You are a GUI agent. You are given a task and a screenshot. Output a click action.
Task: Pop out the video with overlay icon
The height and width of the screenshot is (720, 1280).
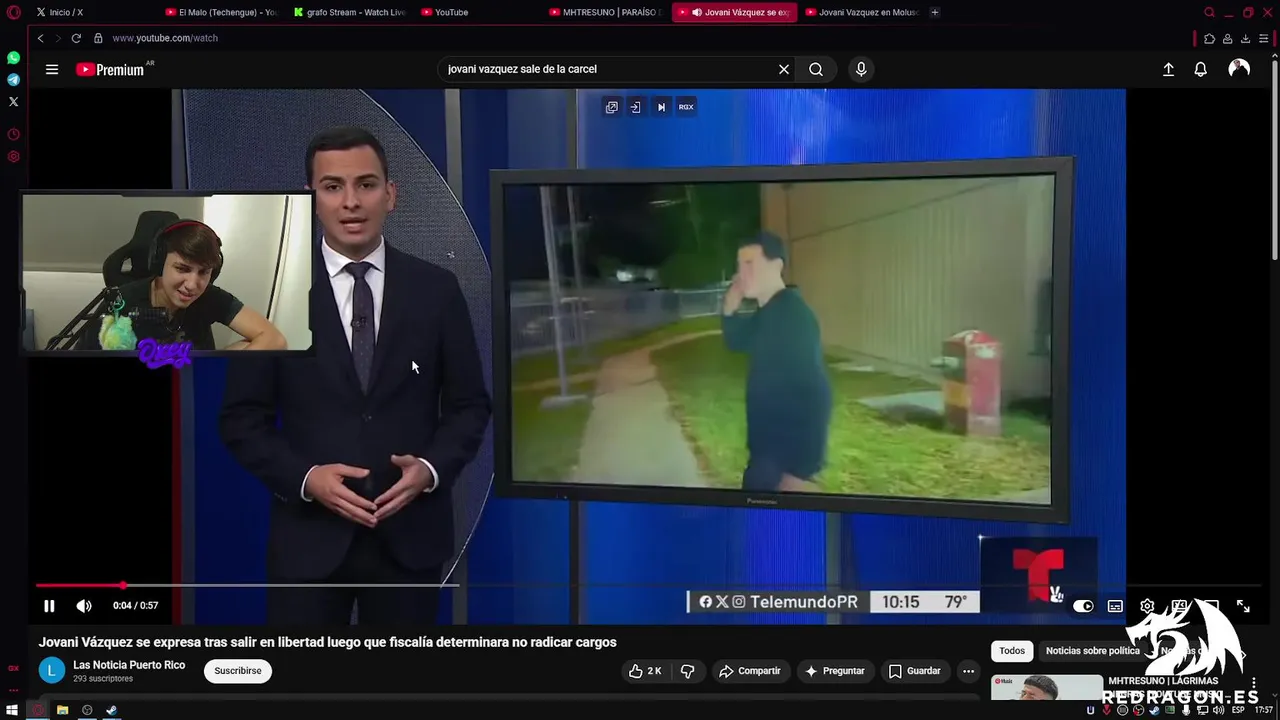click(x=611, y=107)
